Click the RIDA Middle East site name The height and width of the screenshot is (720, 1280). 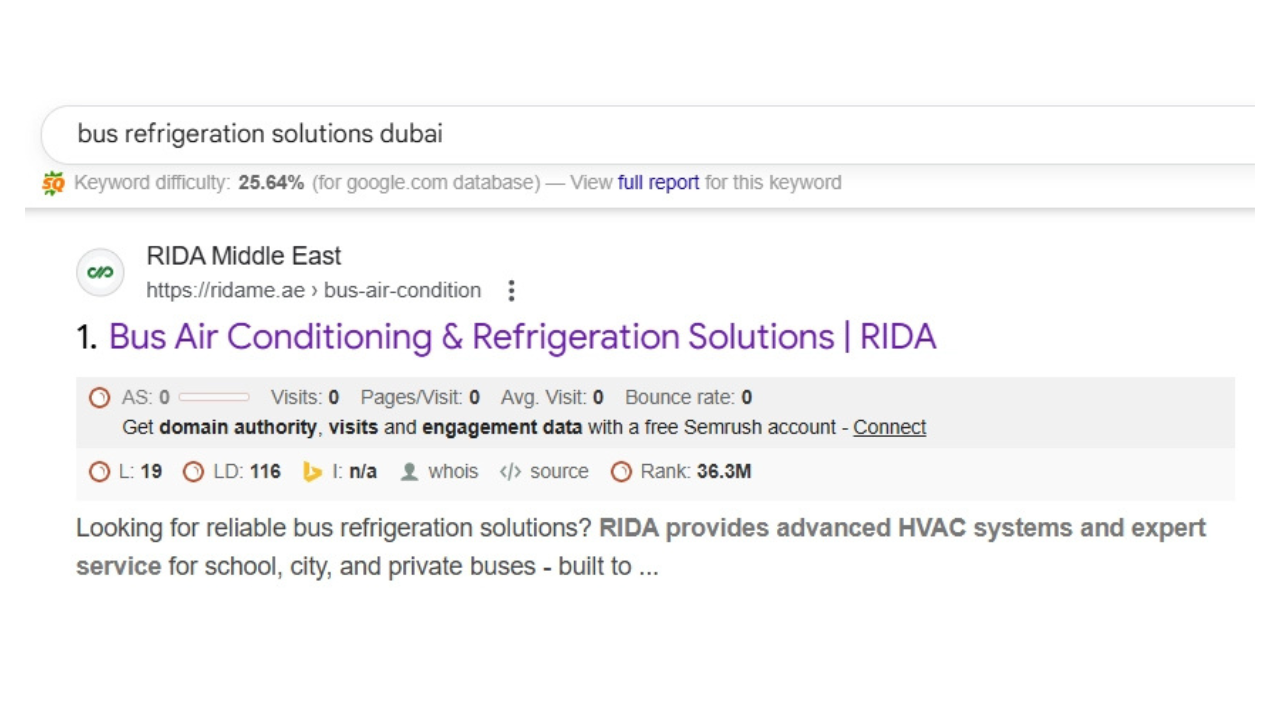coord(244,256)
